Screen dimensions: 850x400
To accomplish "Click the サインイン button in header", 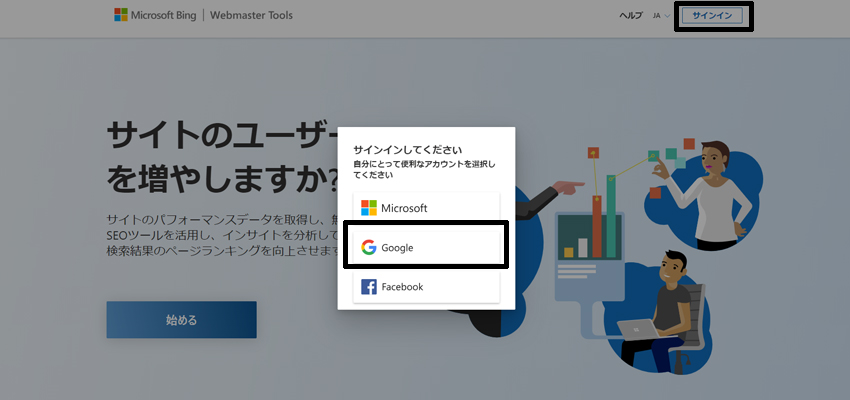I will [x=712, y=16].
